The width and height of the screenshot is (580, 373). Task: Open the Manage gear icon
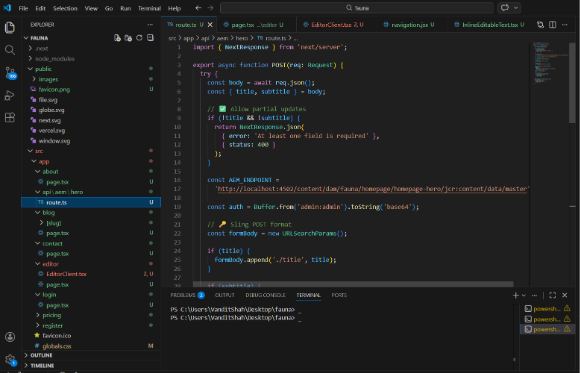tap(10, 359)
